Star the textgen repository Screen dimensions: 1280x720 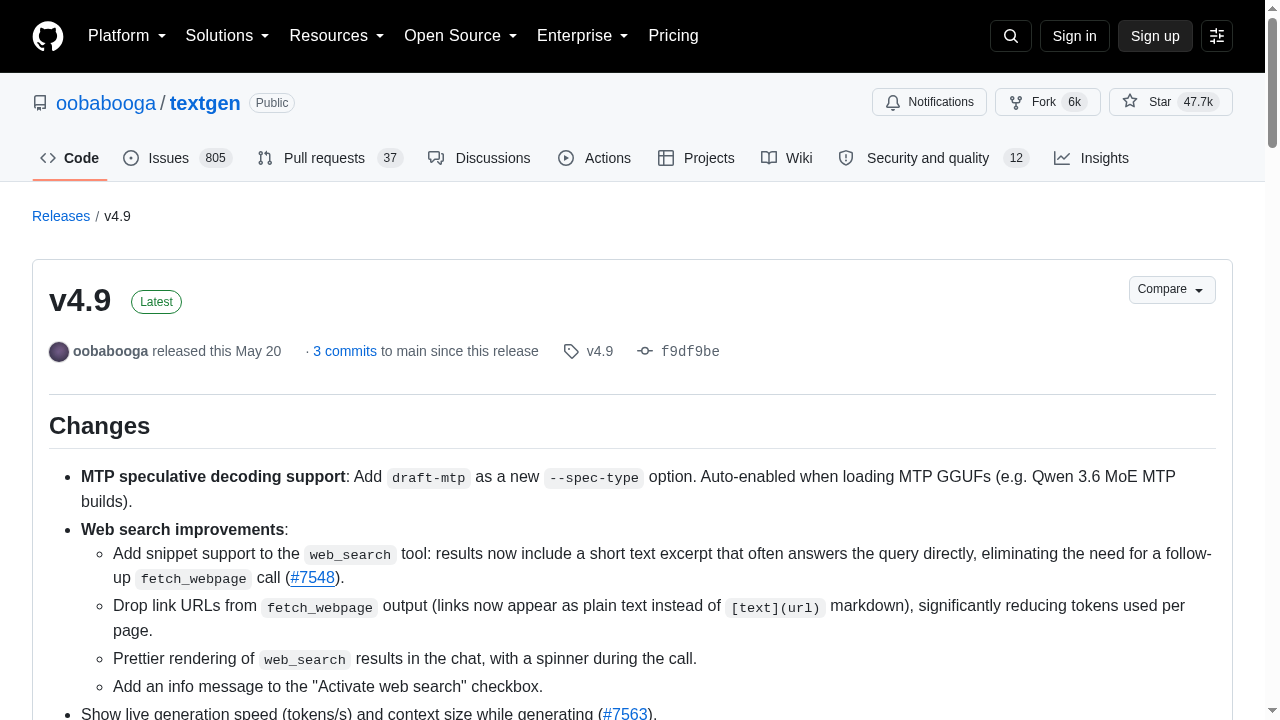click(1171, 102)
